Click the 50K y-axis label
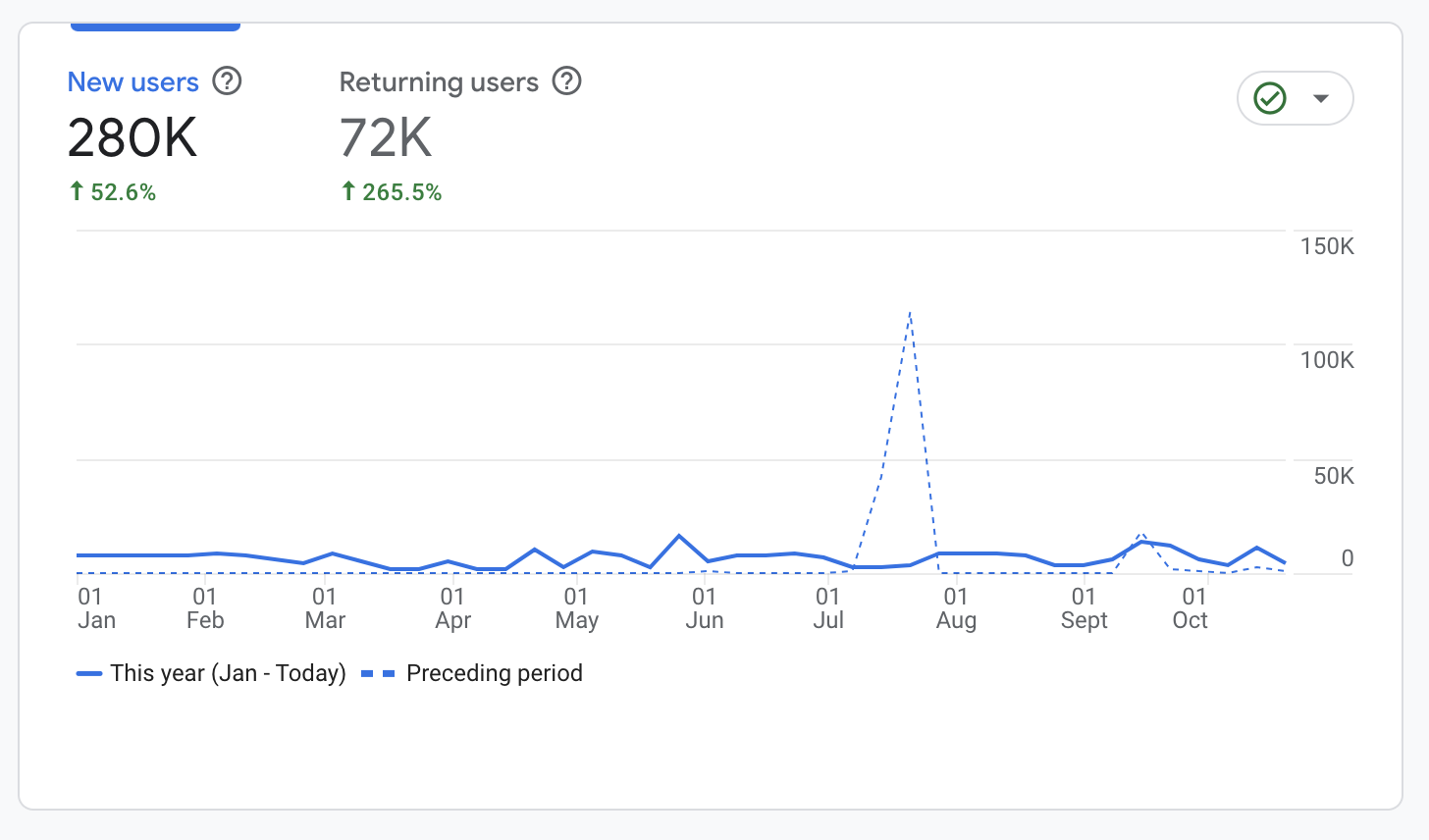 click(x=1334, y=476)
